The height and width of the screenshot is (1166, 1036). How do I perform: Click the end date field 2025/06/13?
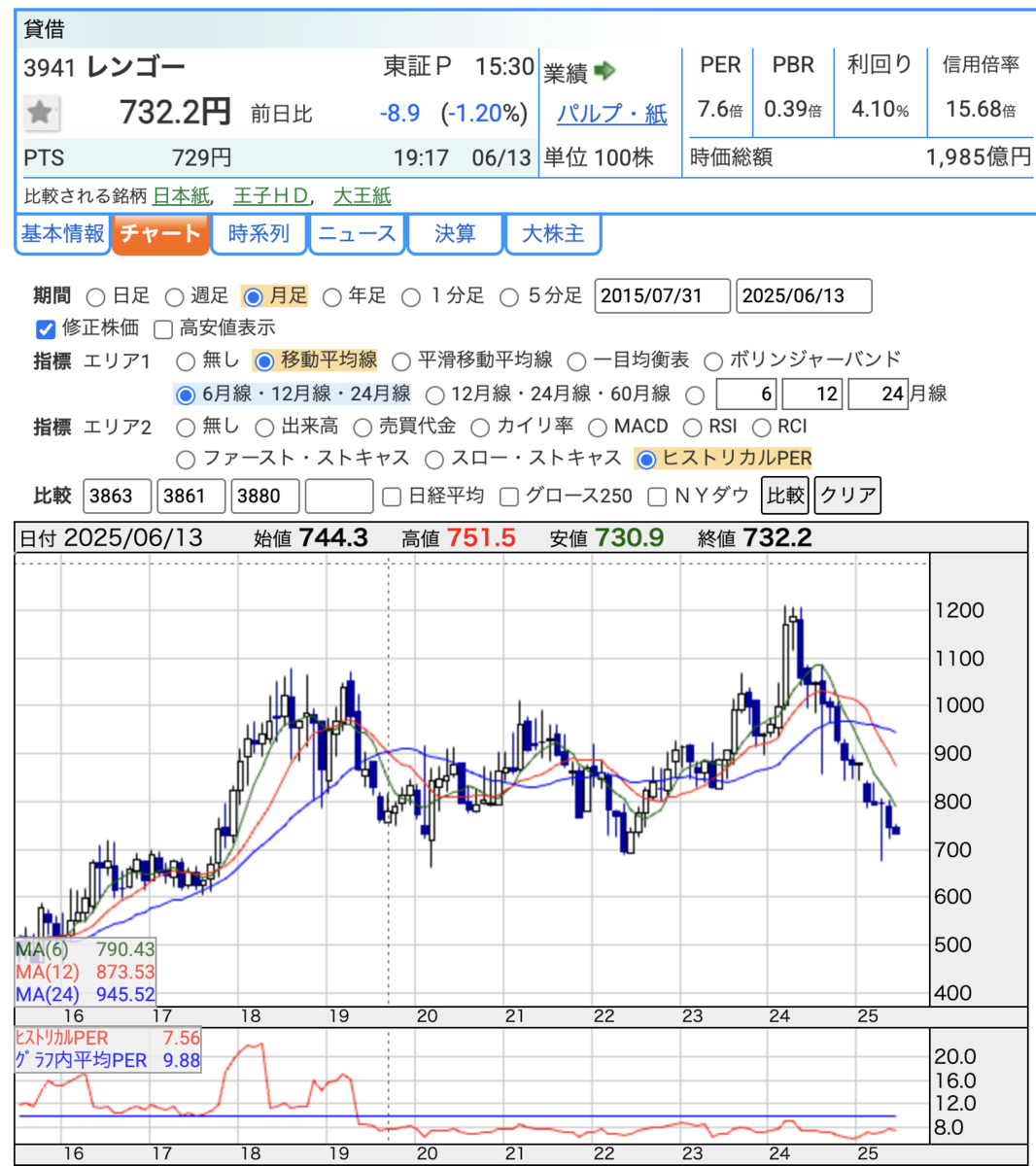coord(804,295)
